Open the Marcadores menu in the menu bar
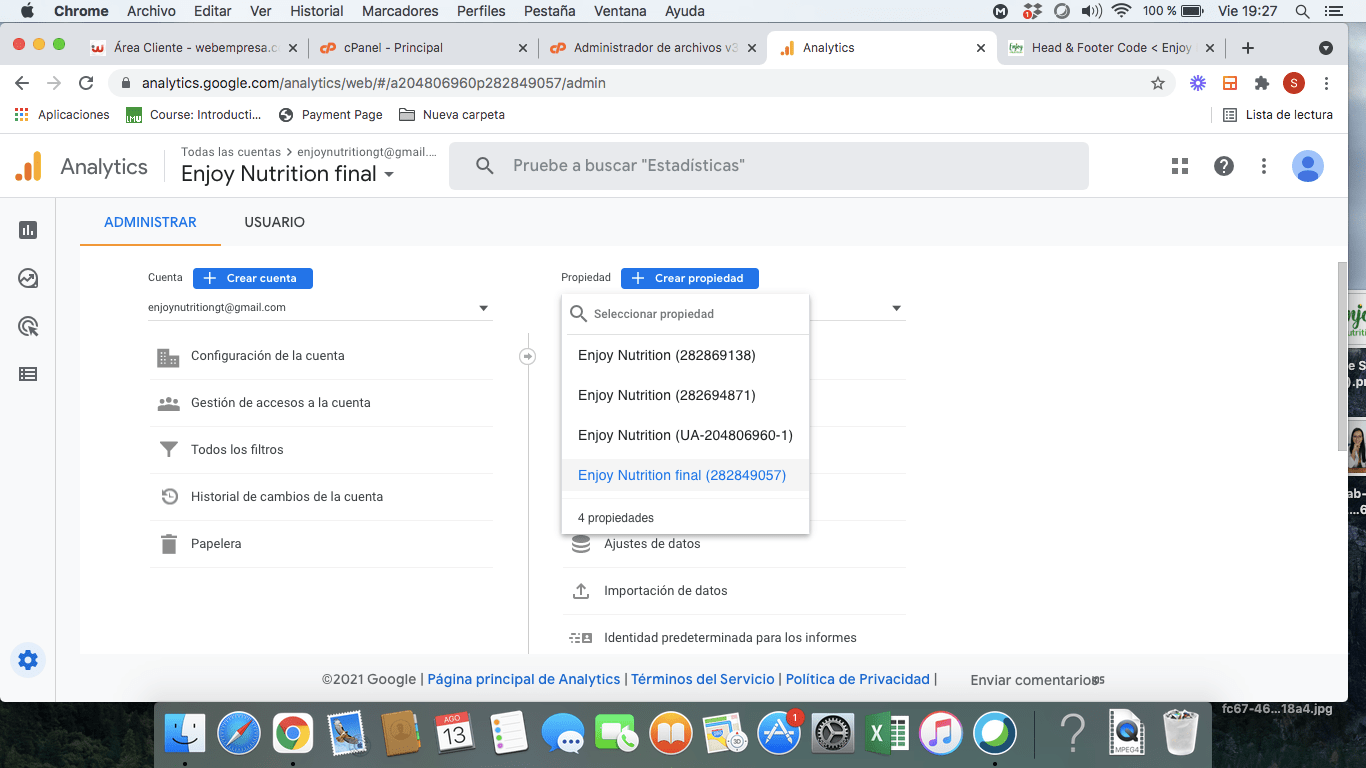 [x=400, y=11]
